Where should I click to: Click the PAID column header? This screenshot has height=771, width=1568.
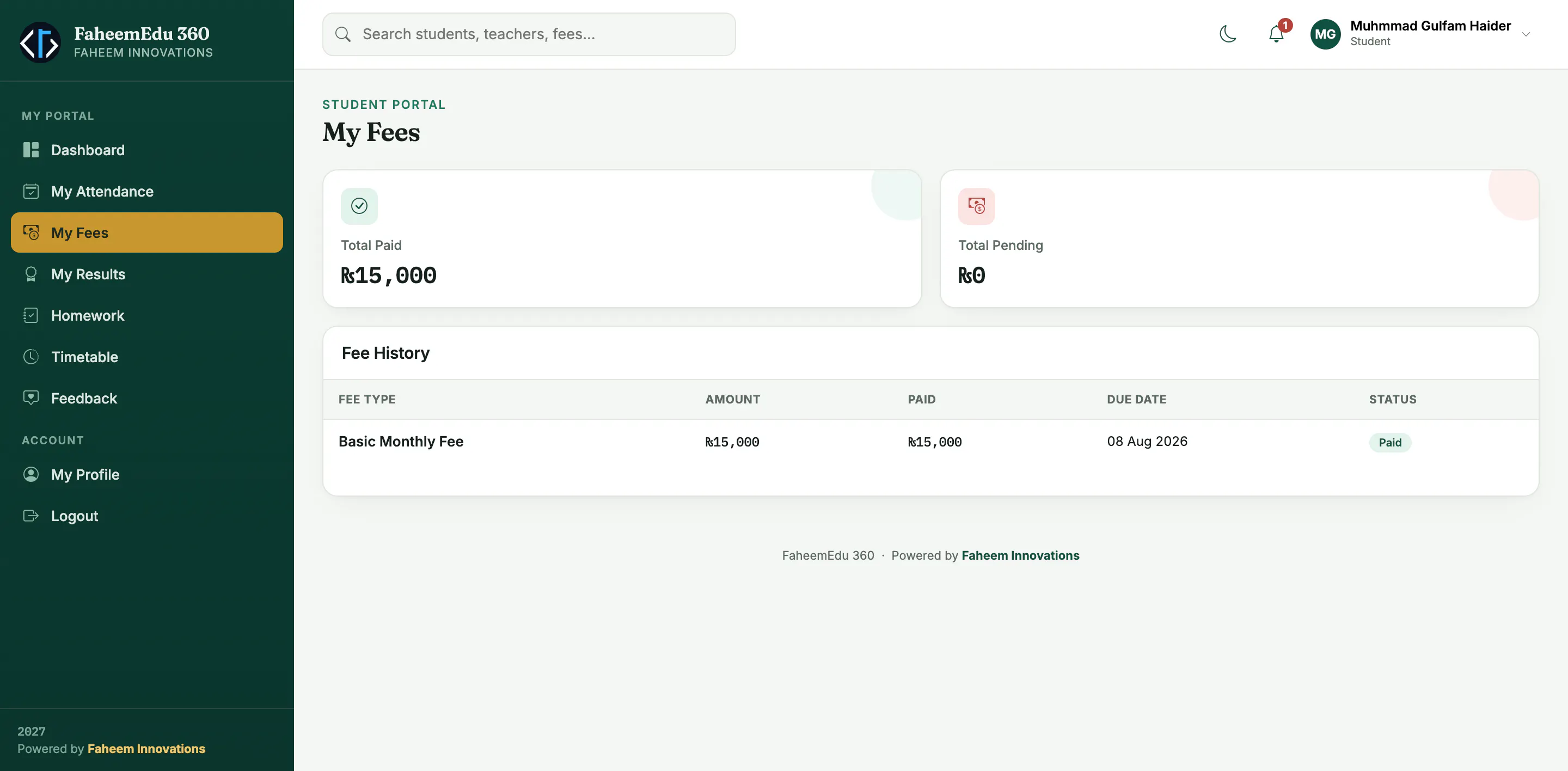pos(922,399)
